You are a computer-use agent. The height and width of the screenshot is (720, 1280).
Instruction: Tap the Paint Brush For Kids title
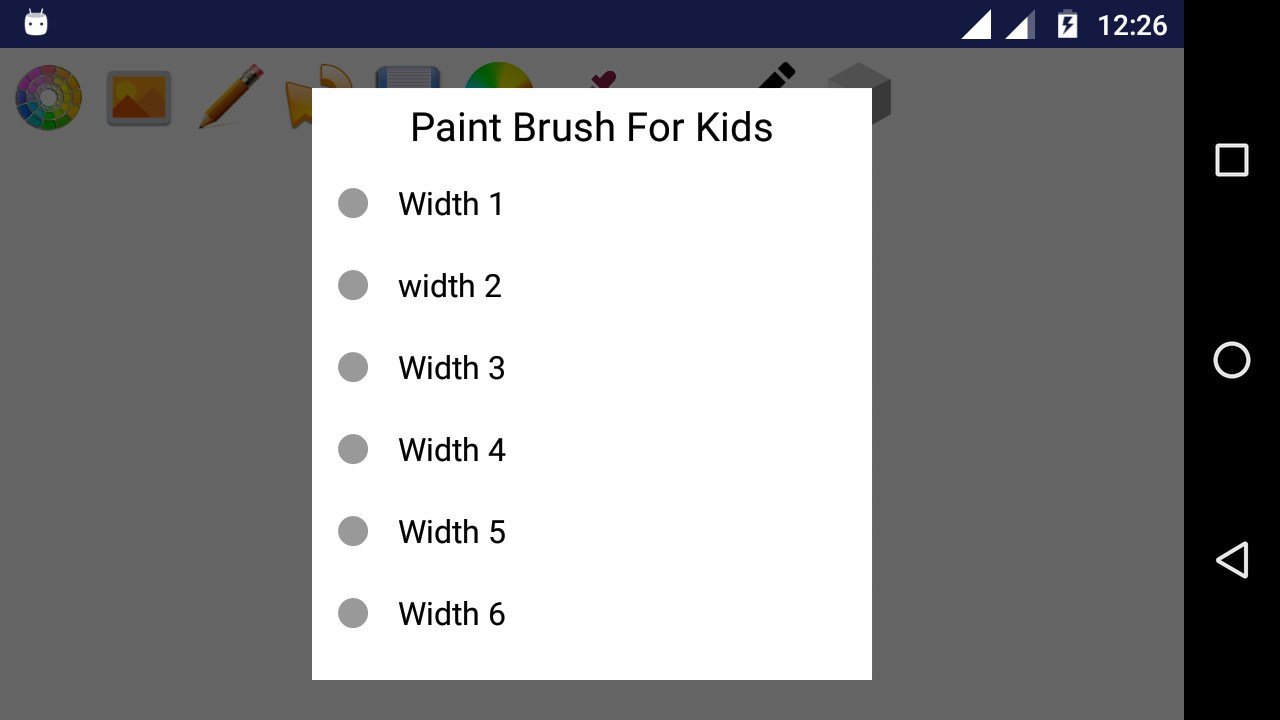click(592, 128)
